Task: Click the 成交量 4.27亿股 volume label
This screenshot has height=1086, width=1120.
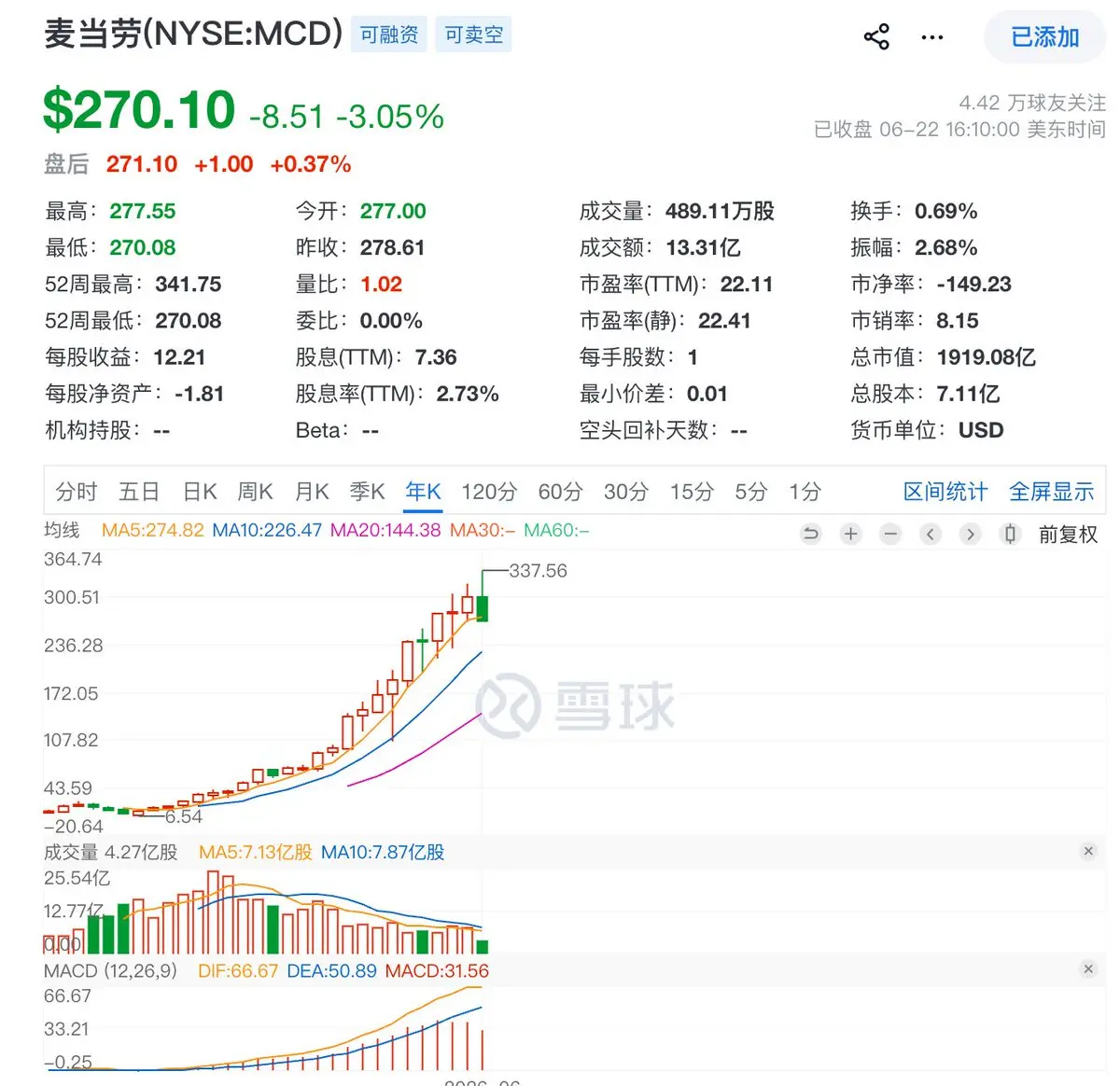Action: coord(110,852)
